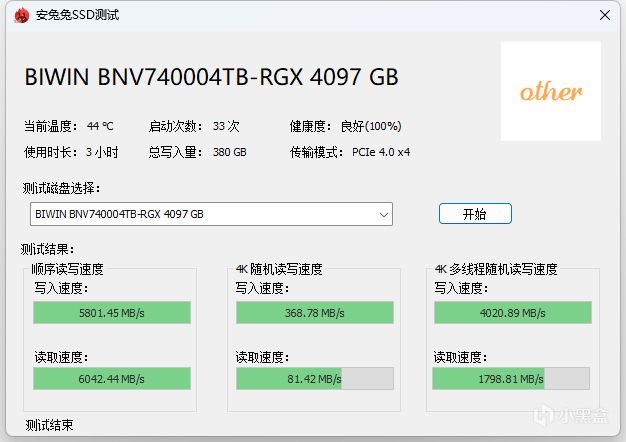Click the BIWIN BNV740004TB-RGX drive title

tap(210, 77)
